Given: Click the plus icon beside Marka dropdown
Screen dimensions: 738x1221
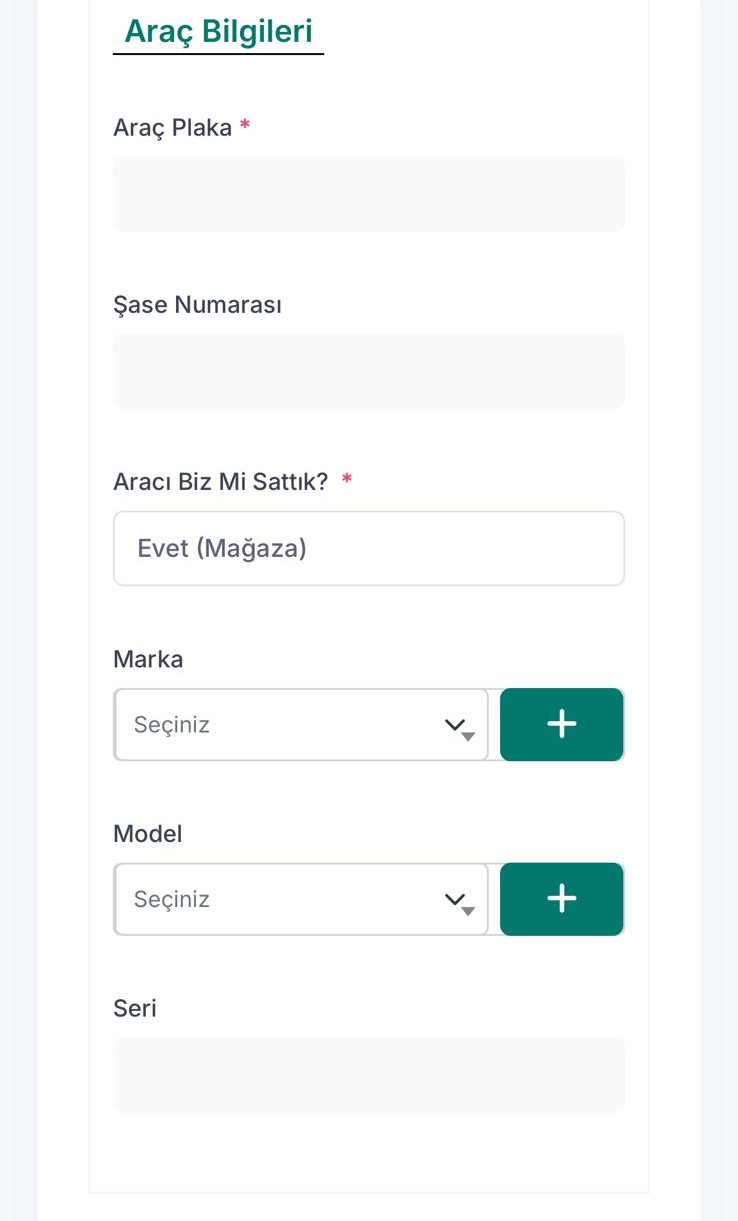Looking at the screenshot, I should (562, 724).
